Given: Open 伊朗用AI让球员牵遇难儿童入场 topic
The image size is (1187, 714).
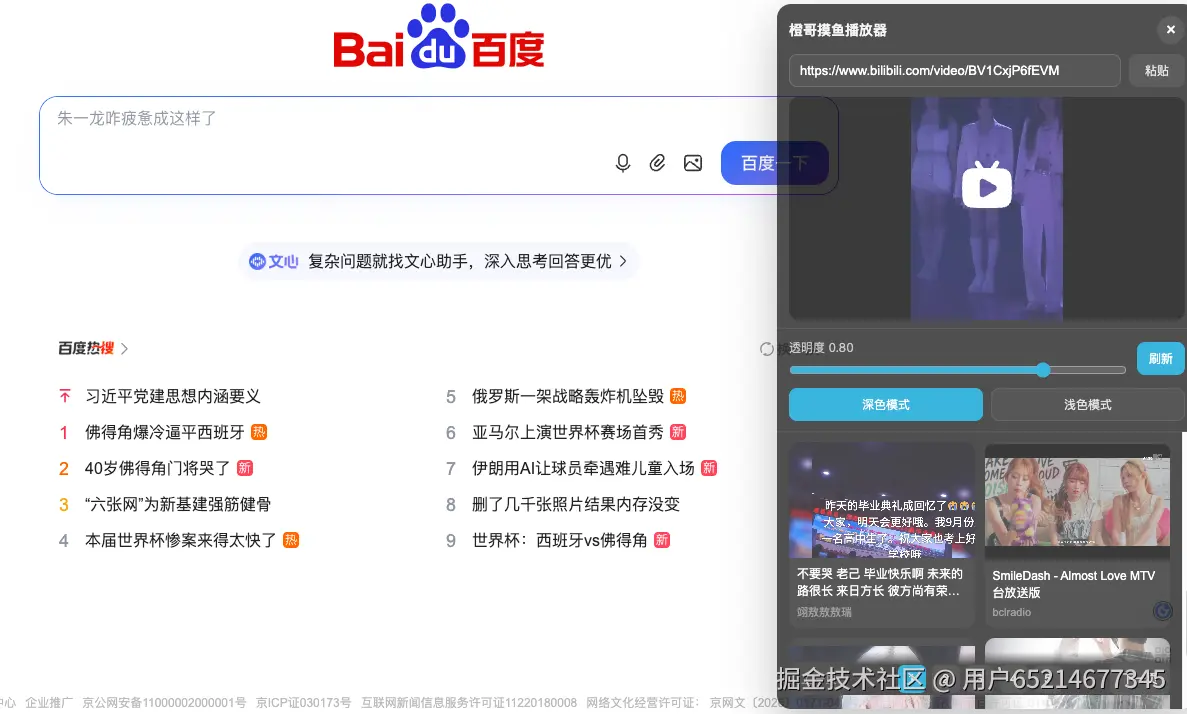Looking at the screenshot, I should 583,469.
